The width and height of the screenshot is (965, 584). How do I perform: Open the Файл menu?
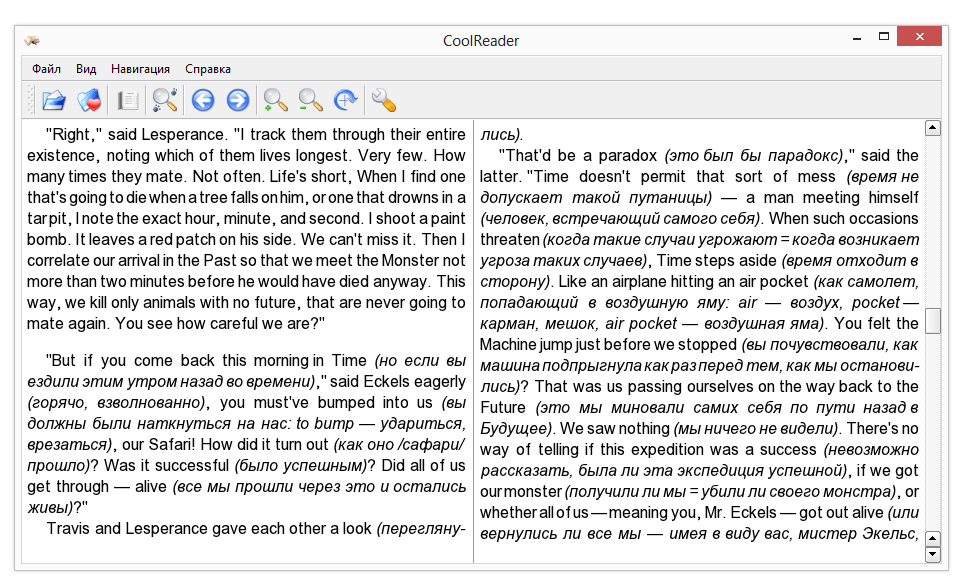tap(46, 69)
